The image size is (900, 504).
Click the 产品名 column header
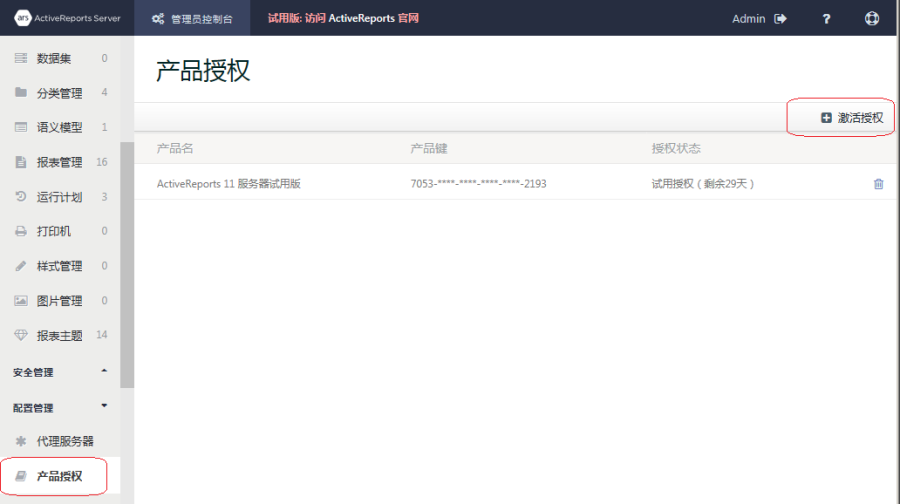[x=175, y=148]
